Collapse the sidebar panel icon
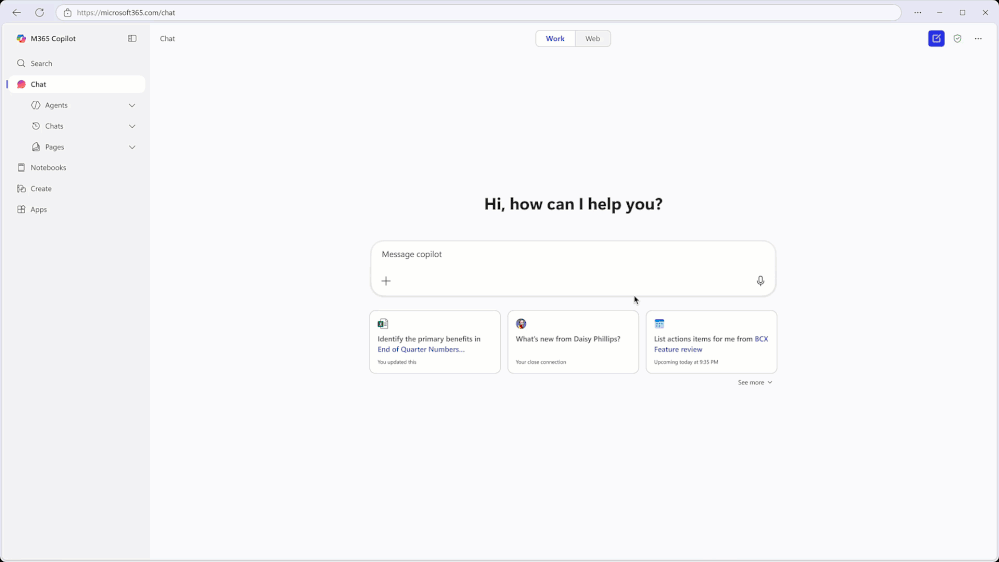999x562 pixels. point(132,38)
